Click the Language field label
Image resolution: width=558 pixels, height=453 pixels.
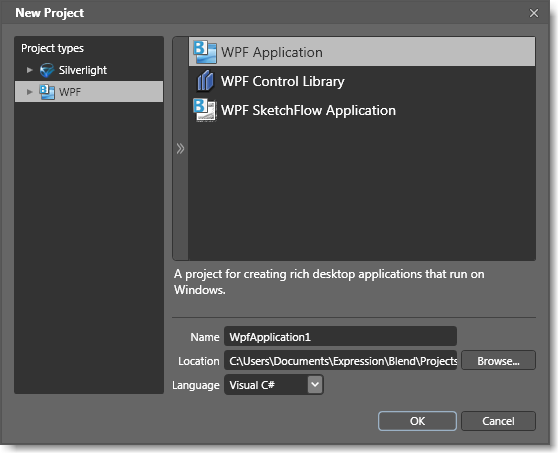(x=196, y=385)
